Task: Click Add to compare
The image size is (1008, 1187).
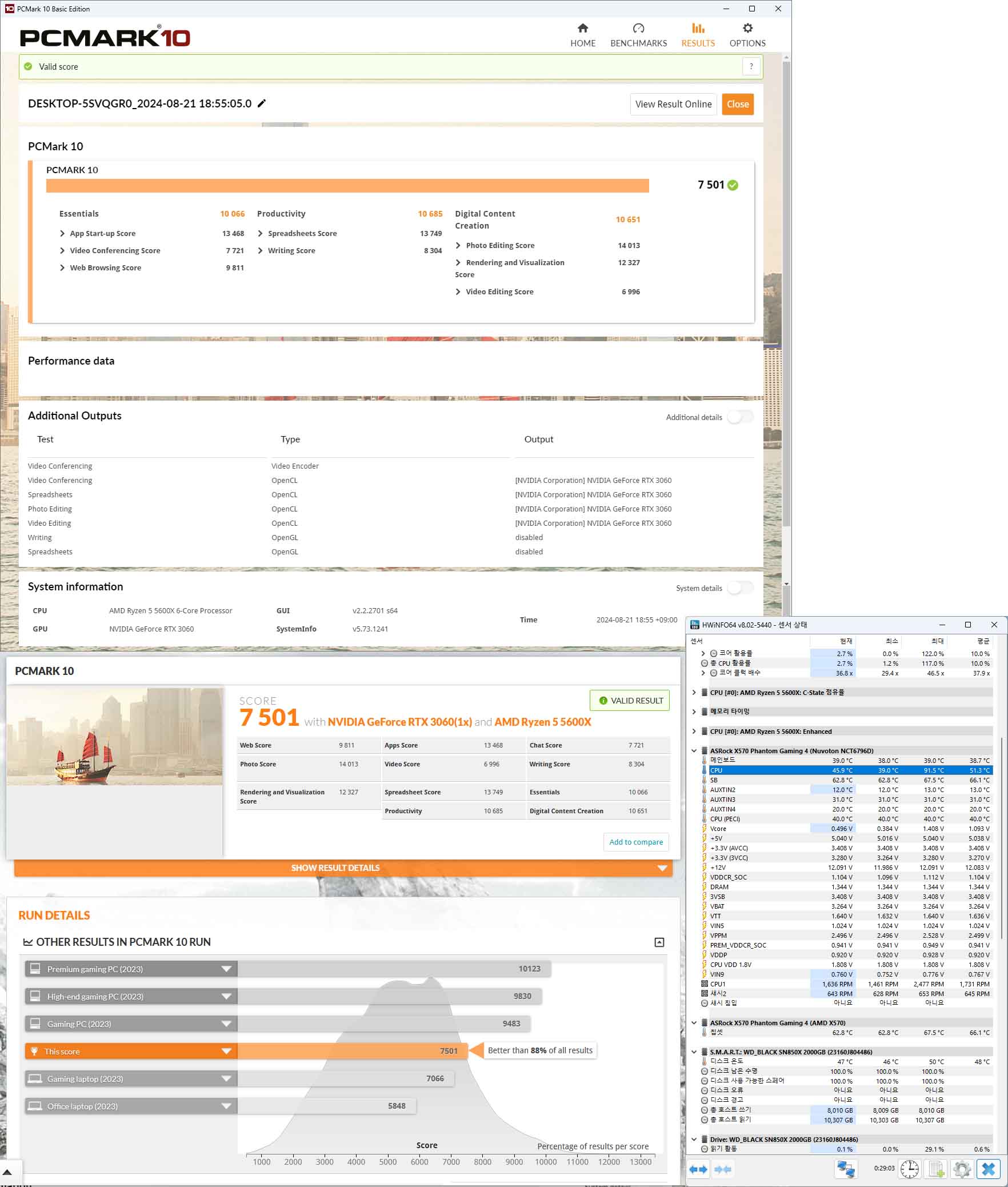Action: (636, 842)
